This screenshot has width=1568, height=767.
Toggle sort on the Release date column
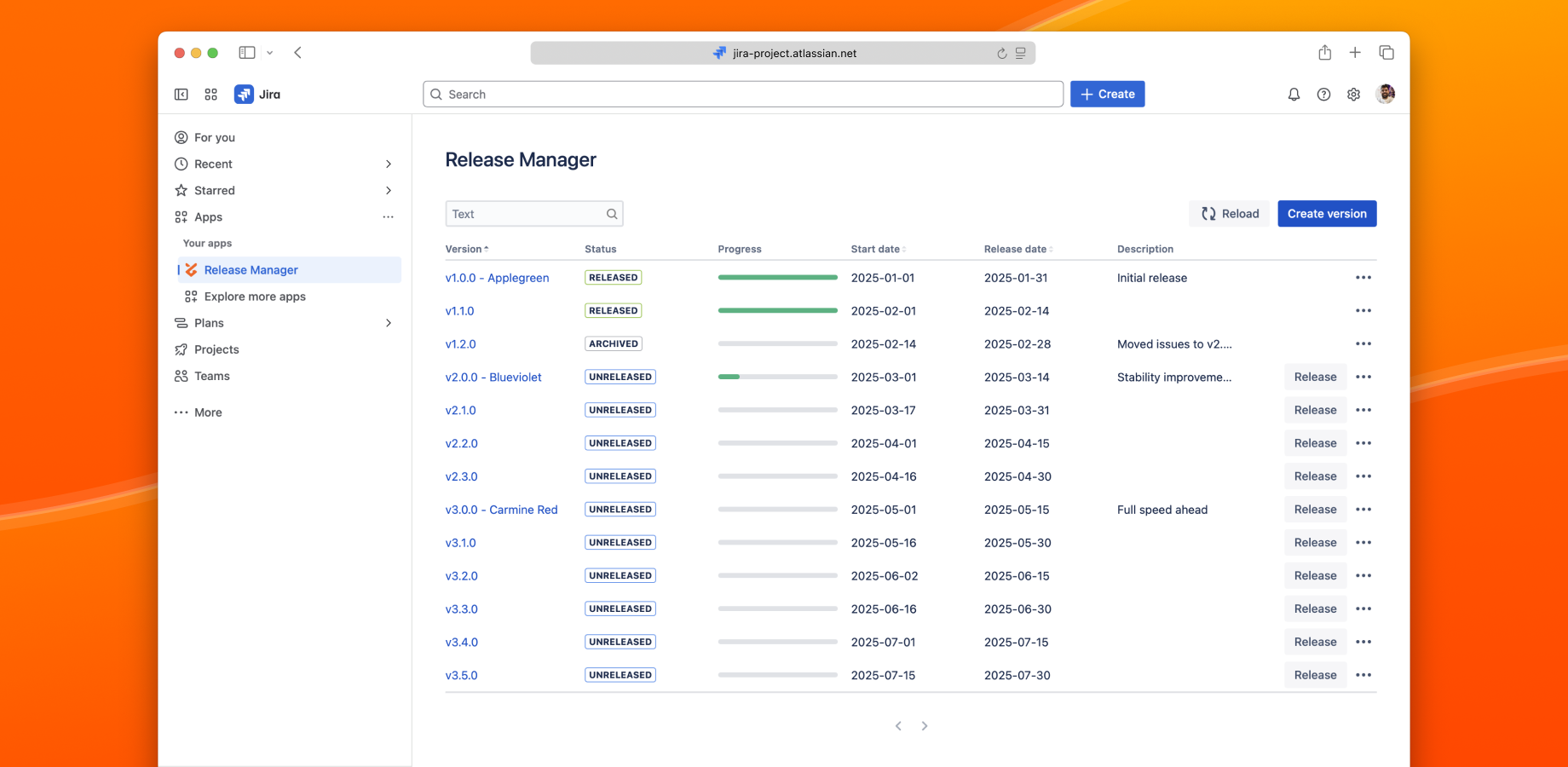click(x=1017, y=249)
